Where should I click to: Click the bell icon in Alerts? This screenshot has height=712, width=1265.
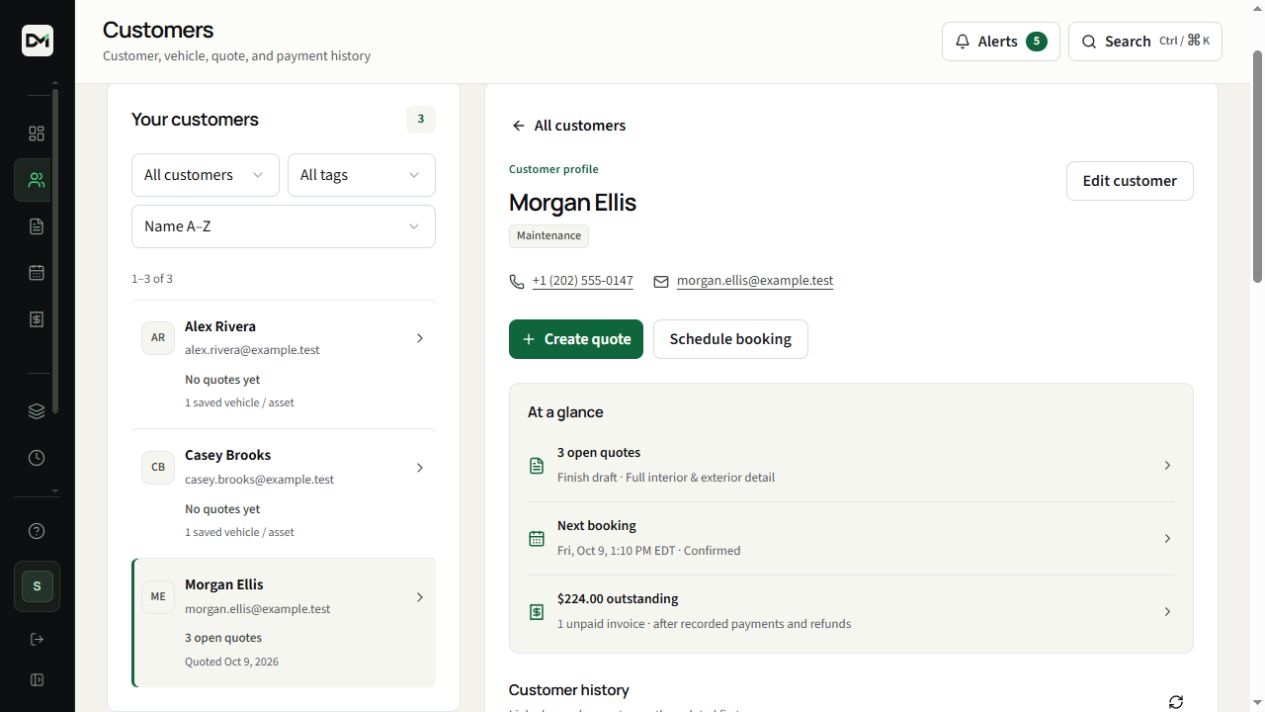point(963,42)
